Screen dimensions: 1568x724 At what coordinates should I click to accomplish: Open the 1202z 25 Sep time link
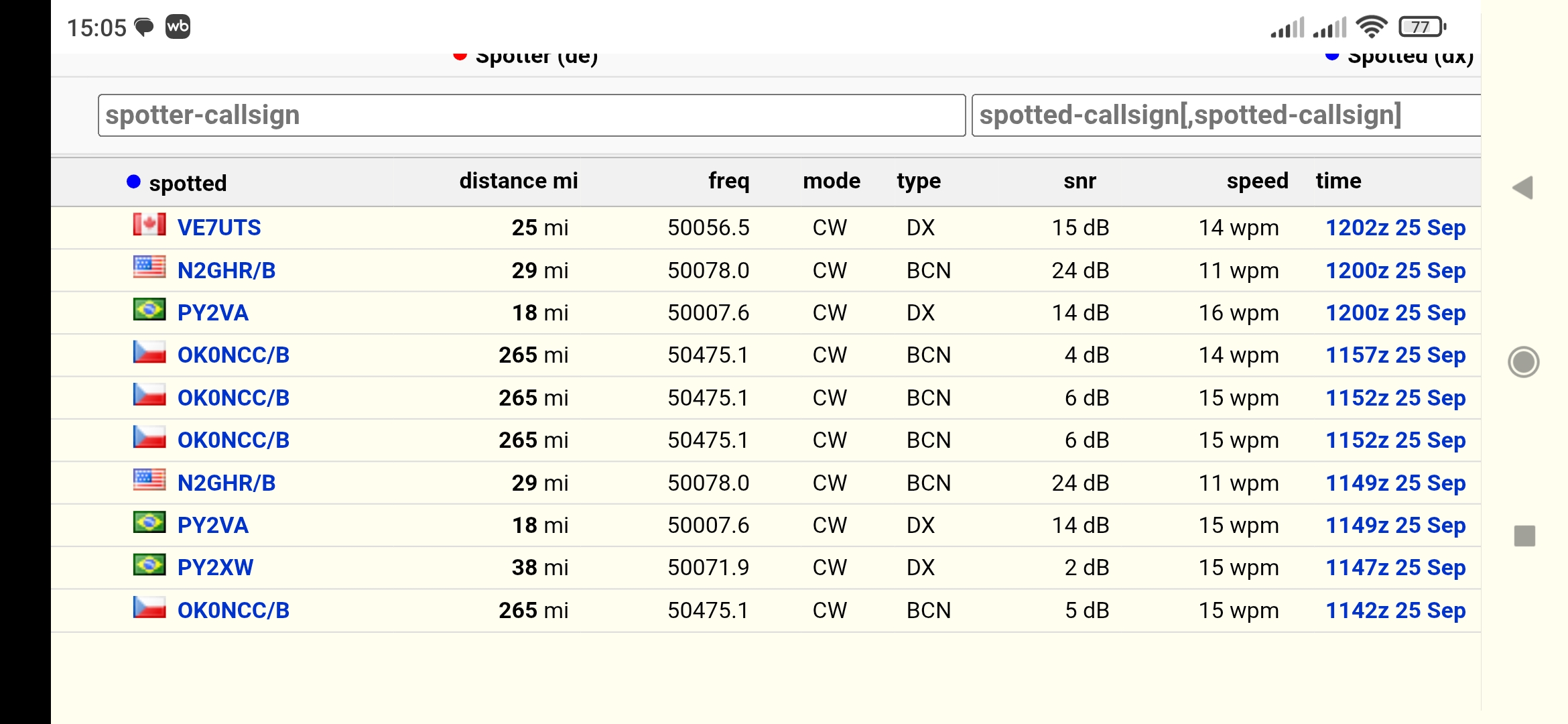[x=1396, y=228]
